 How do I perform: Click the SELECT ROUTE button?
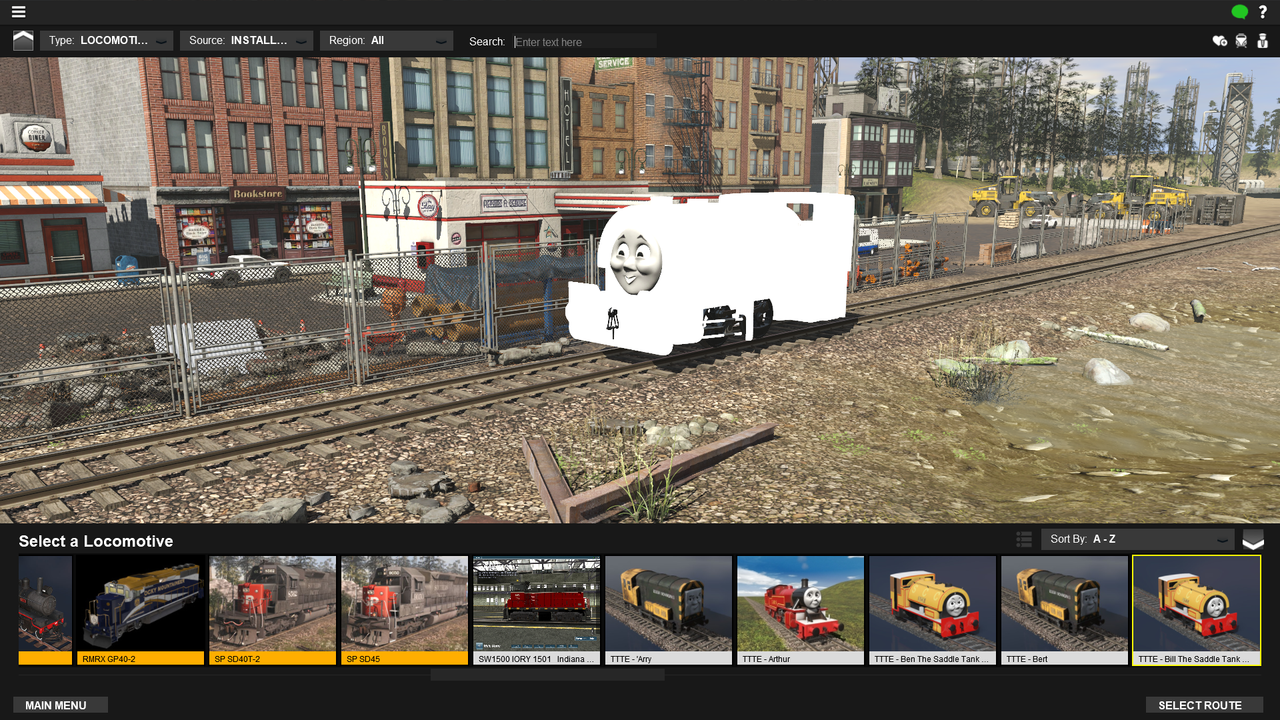pos(1204,705)
